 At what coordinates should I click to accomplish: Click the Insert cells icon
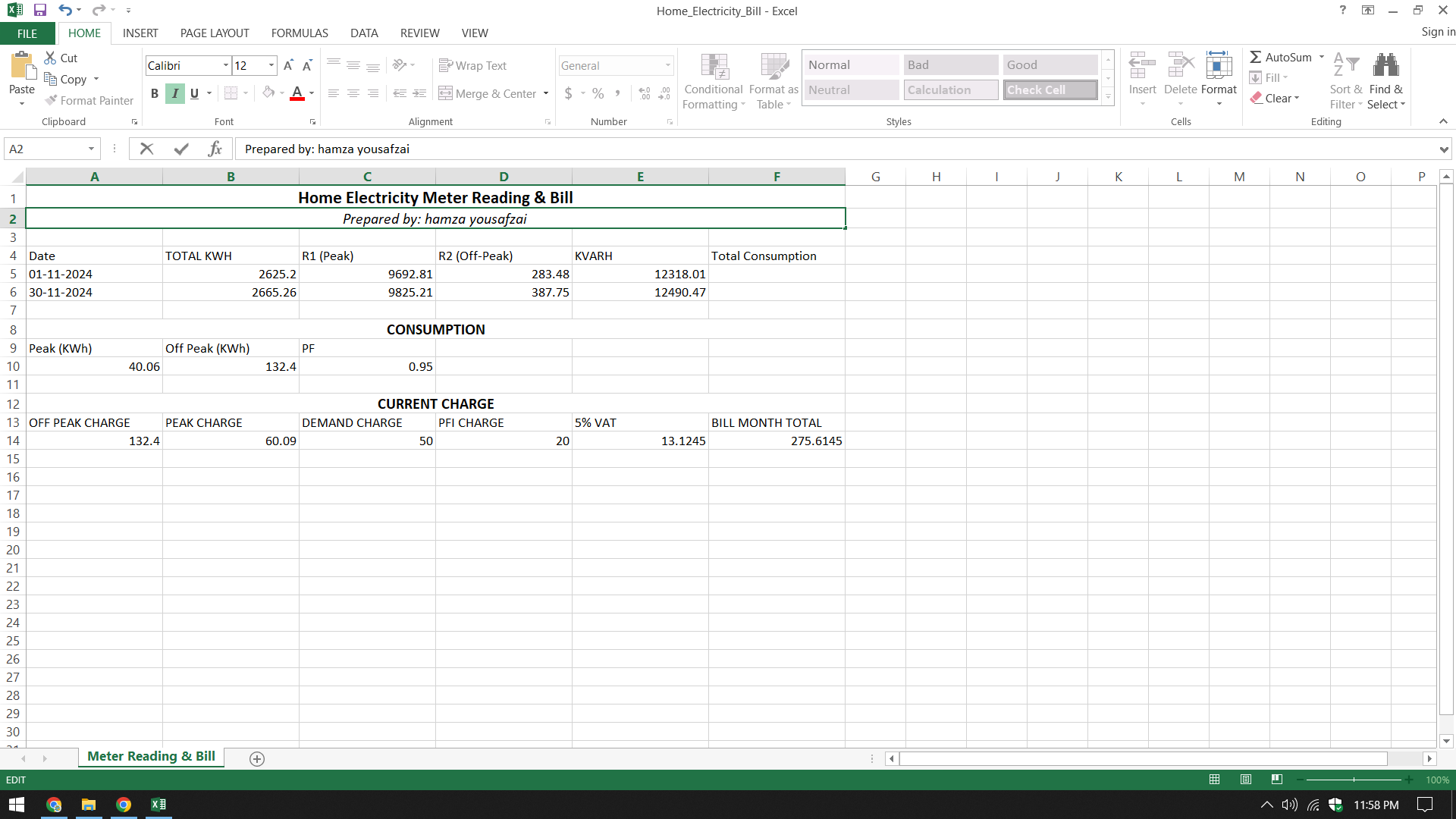click(1142, 65)
